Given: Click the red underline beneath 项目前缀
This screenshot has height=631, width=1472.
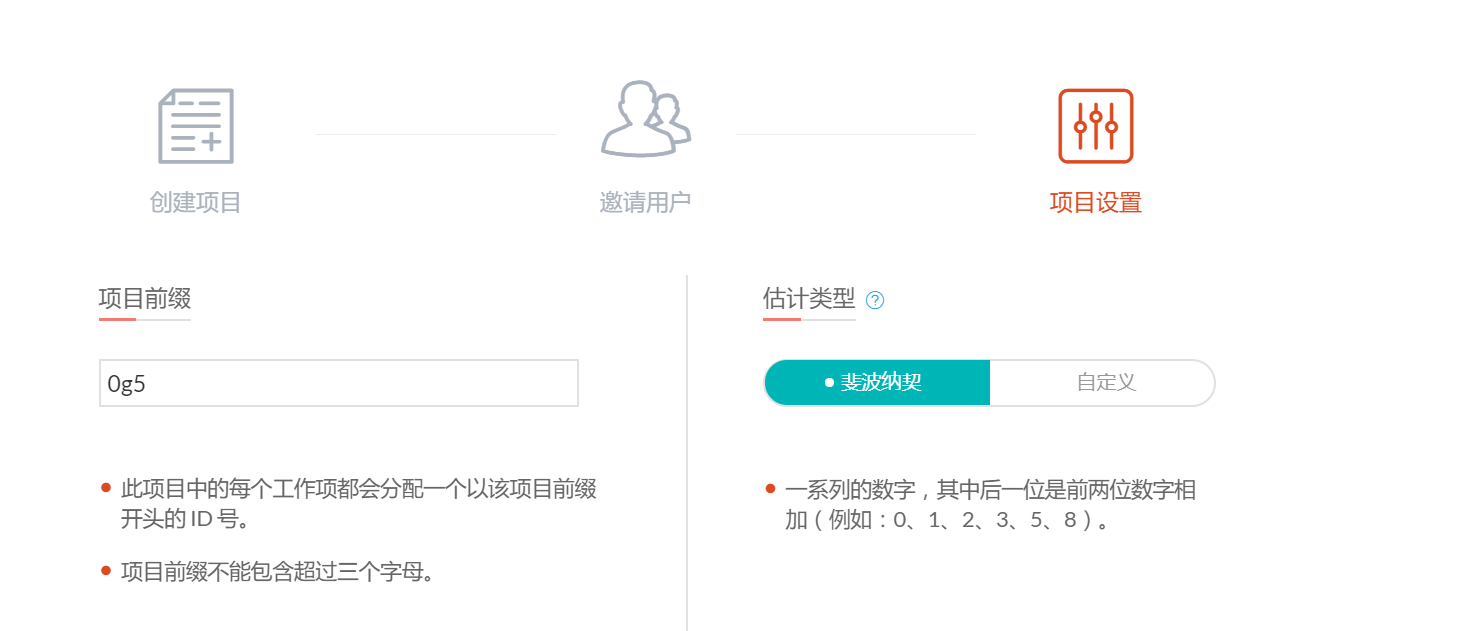Looking at the screenshot, I should click(x=117, y=319).
